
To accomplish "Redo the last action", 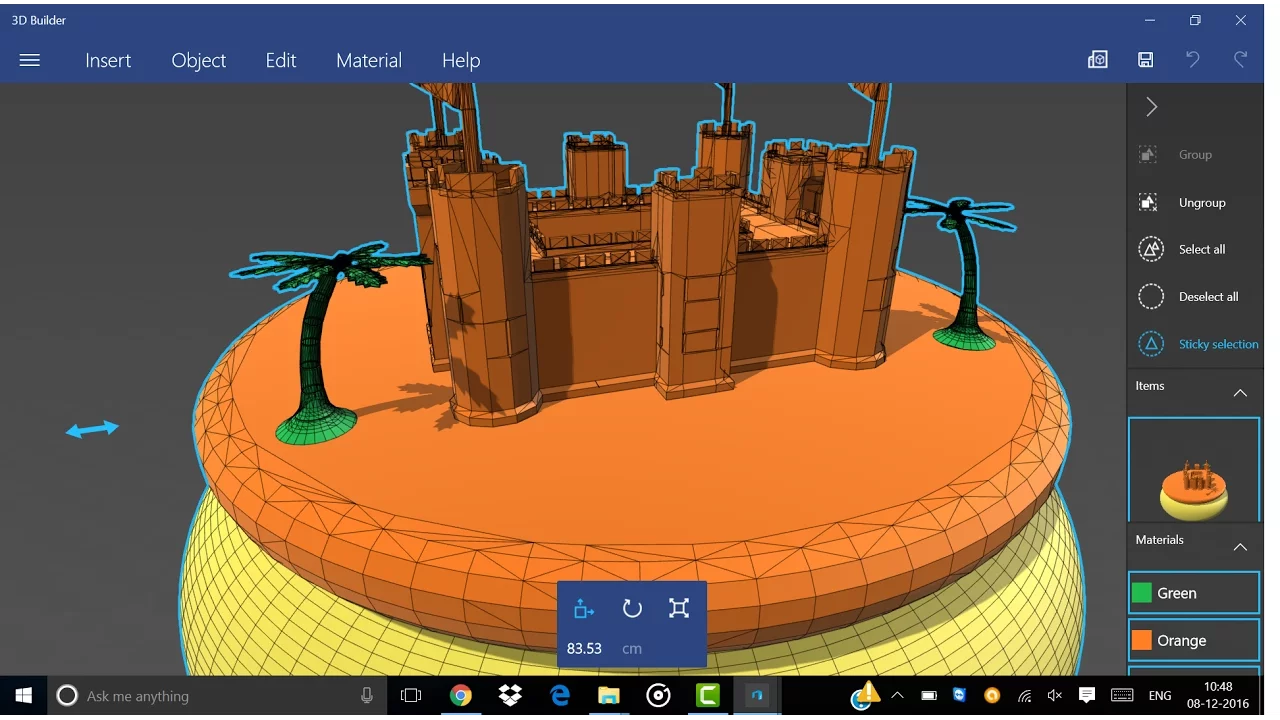I will coord(1241,60).
